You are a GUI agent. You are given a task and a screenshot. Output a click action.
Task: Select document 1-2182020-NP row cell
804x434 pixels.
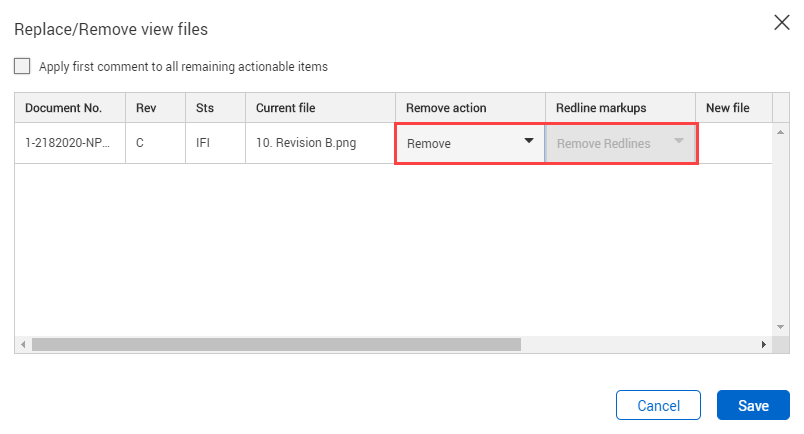pyautogui.click(x=70, y=143)
